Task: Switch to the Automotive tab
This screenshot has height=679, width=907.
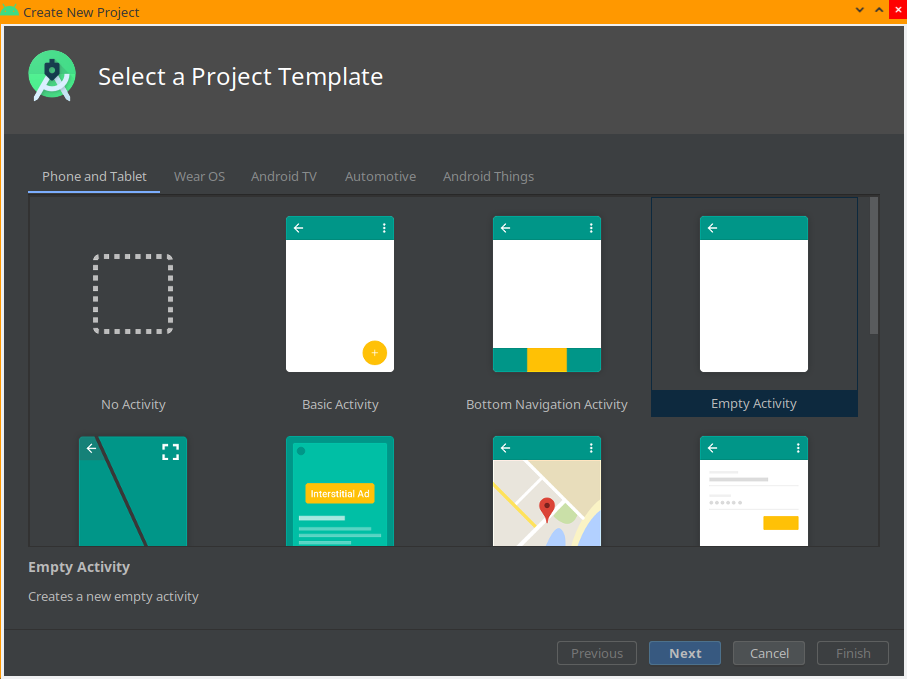Action: pyautogui.click(x=381, y=176)
